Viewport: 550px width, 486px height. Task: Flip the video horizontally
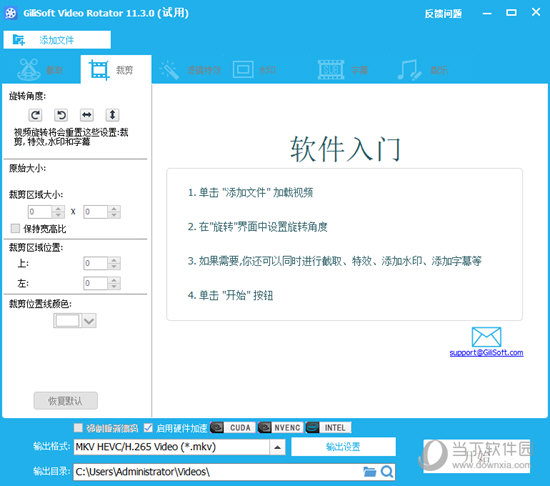(87, 115)
